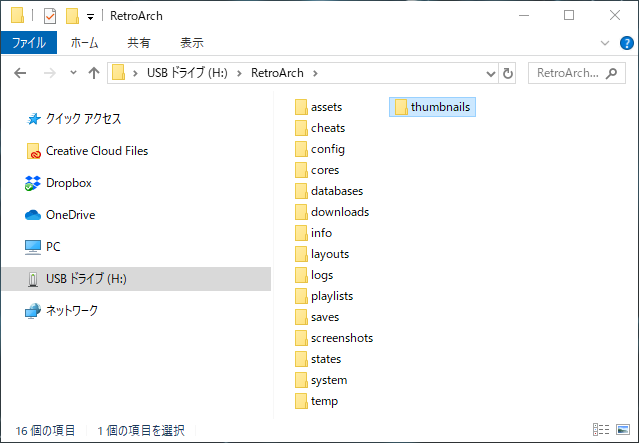Select the config folder icon
639x443 pixels.
(301, 149)
